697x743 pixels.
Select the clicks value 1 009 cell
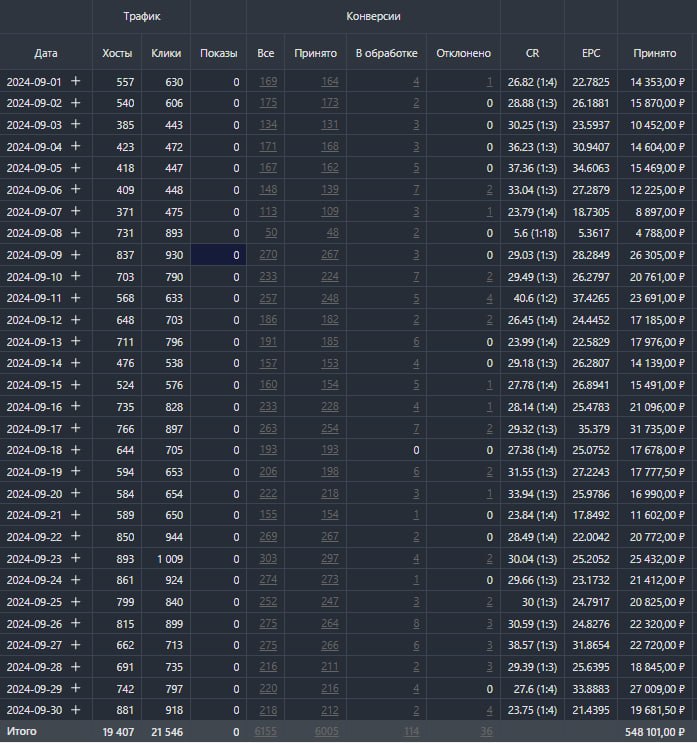coord(170,559)
